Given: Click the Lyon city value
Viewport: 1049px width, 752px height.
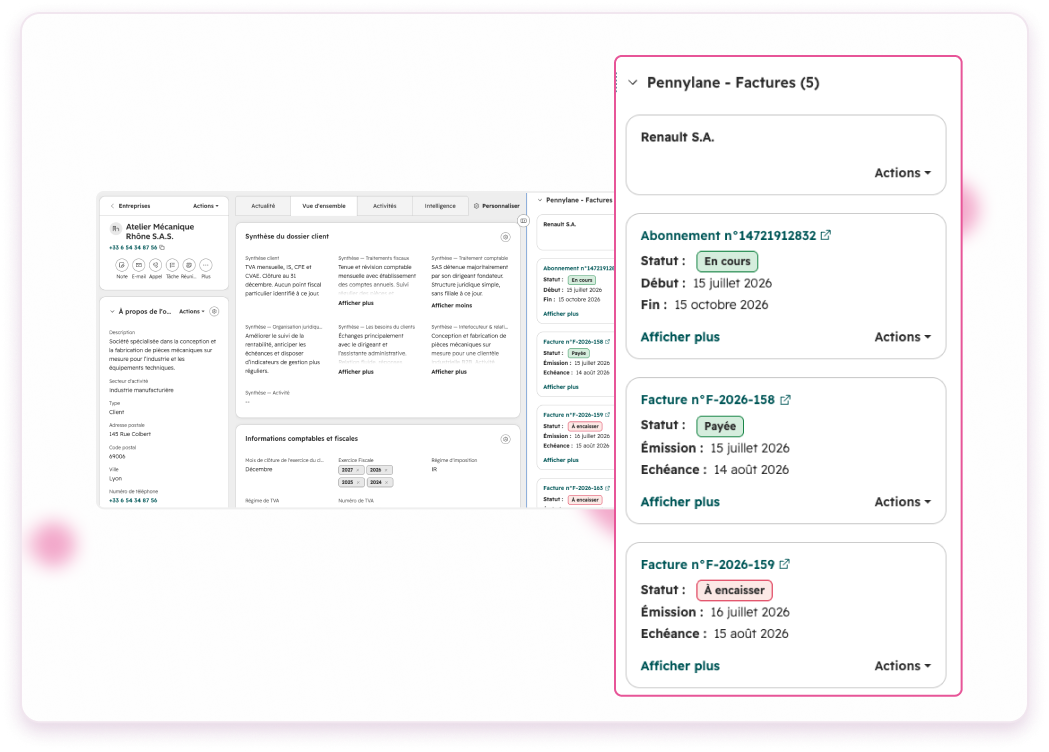Looking at the screenshot, I should click(116, 479).
